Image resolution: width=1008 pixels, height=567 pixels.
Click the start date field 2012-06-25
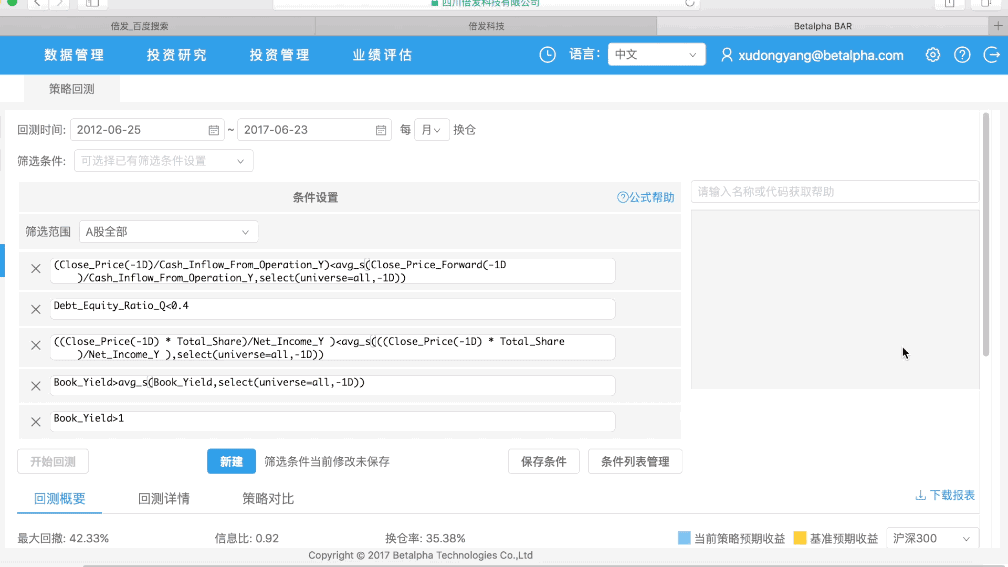147,130
